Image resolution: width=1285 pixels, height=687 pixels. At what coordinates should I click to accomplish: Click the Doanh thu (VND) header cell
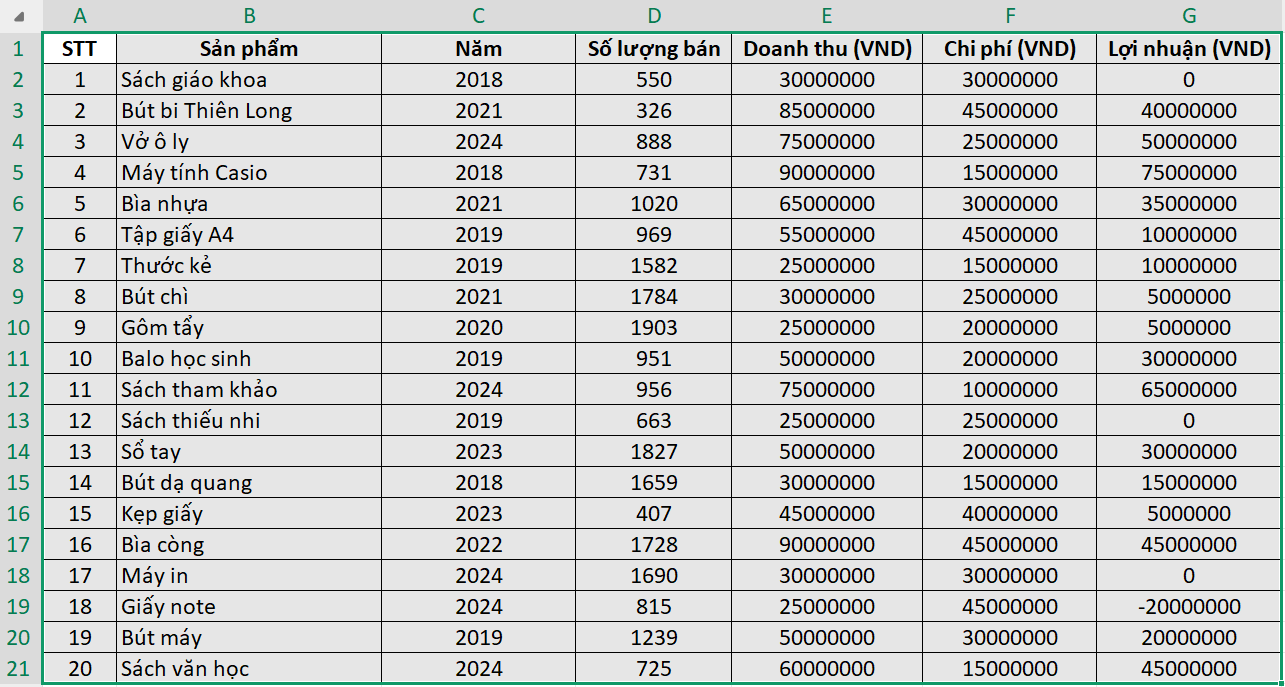point(827,49)
